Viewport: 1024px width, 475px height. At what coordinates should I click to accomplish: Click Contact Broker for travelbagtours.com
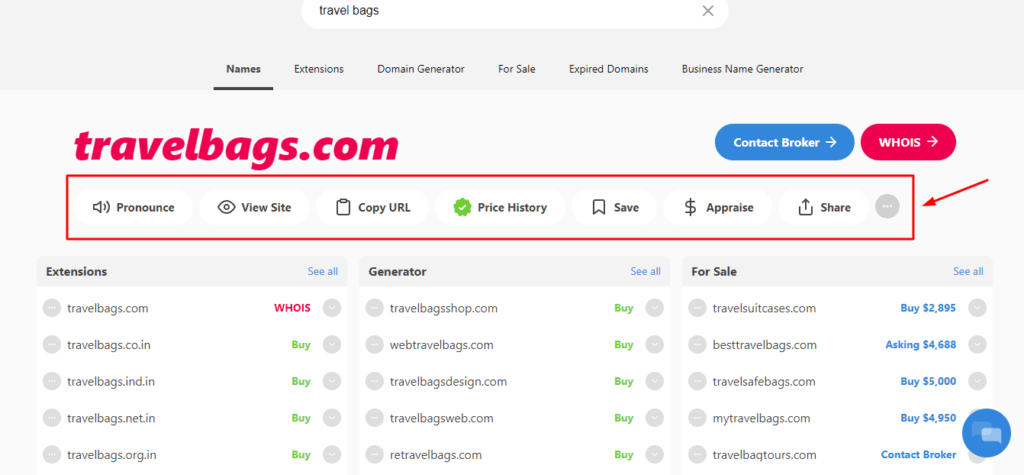click(x=918, y=454)
